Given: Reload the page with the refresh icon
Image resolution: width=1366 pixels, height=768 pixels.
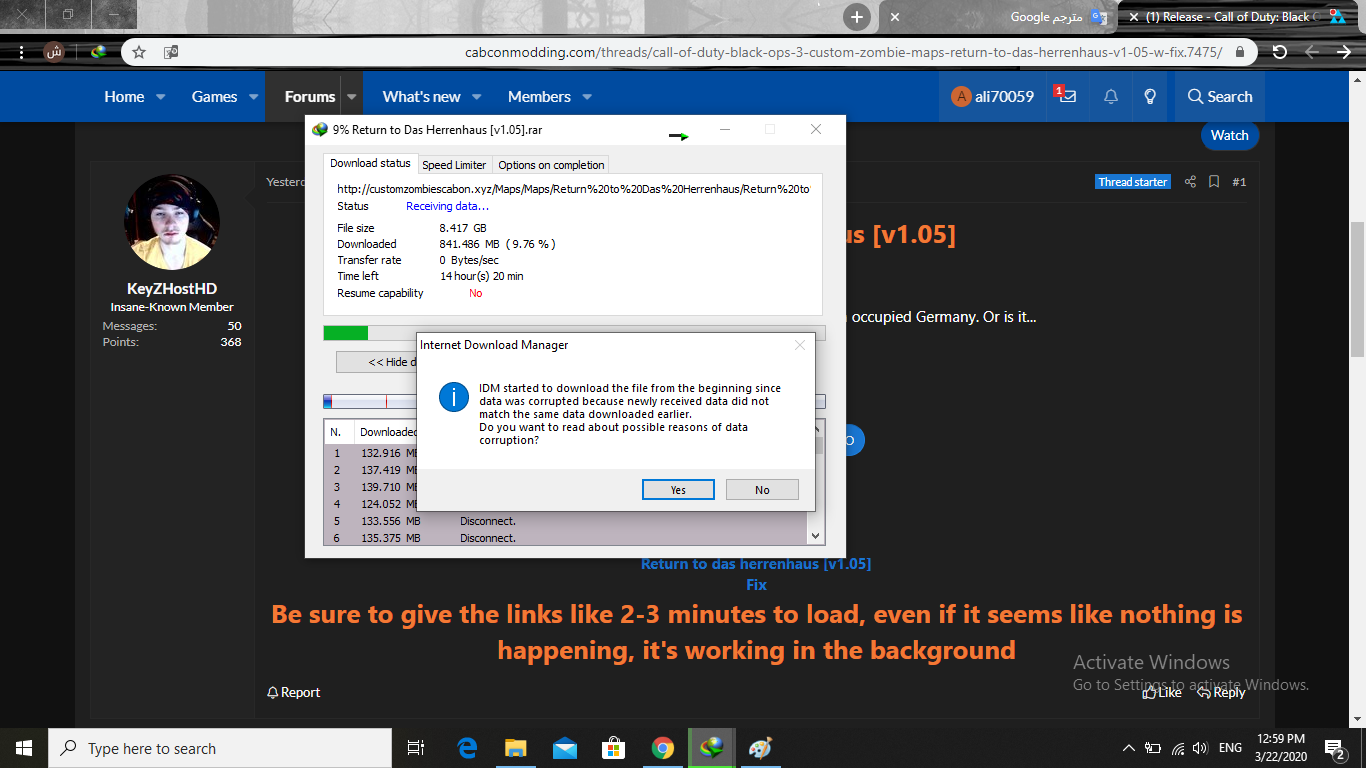Looking at the screenshot, I should pyautogui.click(x=1279, y=52).
